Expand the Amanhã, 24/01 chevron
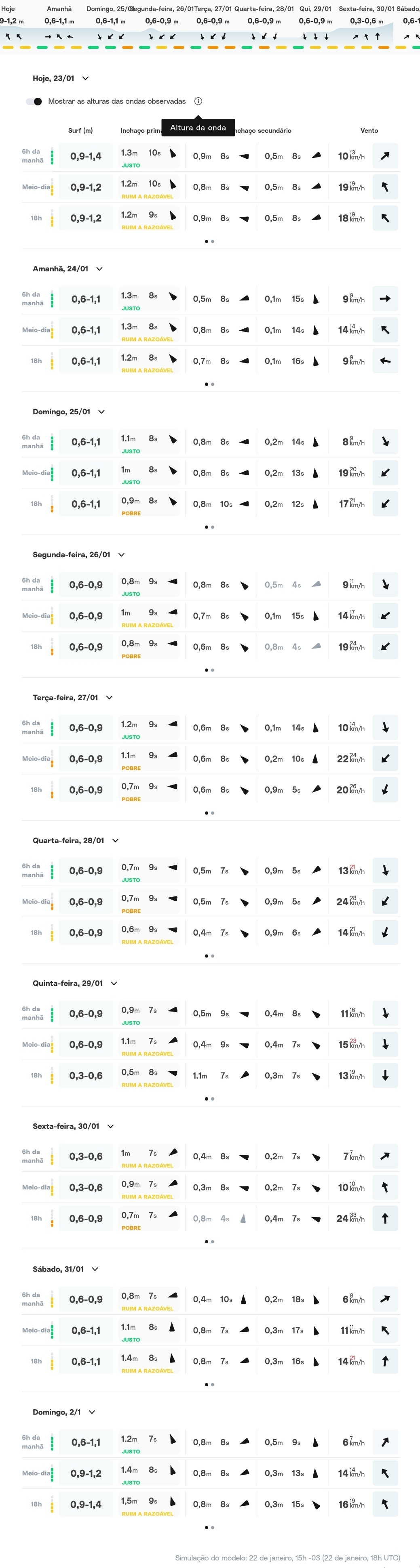Viewport: 420px width, 1568px height. pyautogui.click(x=99, y=269)
